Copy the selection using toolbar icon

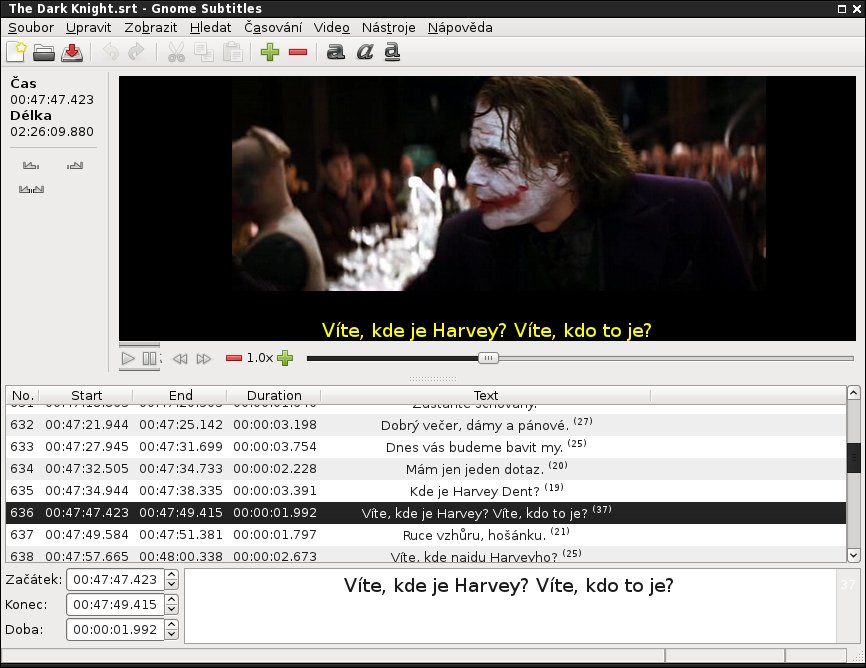tap(204, 52)
